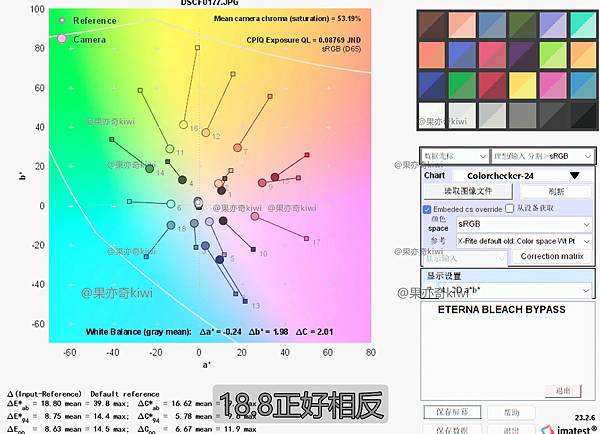Select light skin peach patch
Viewport: 600px width, 434px height.
point(462,25)
